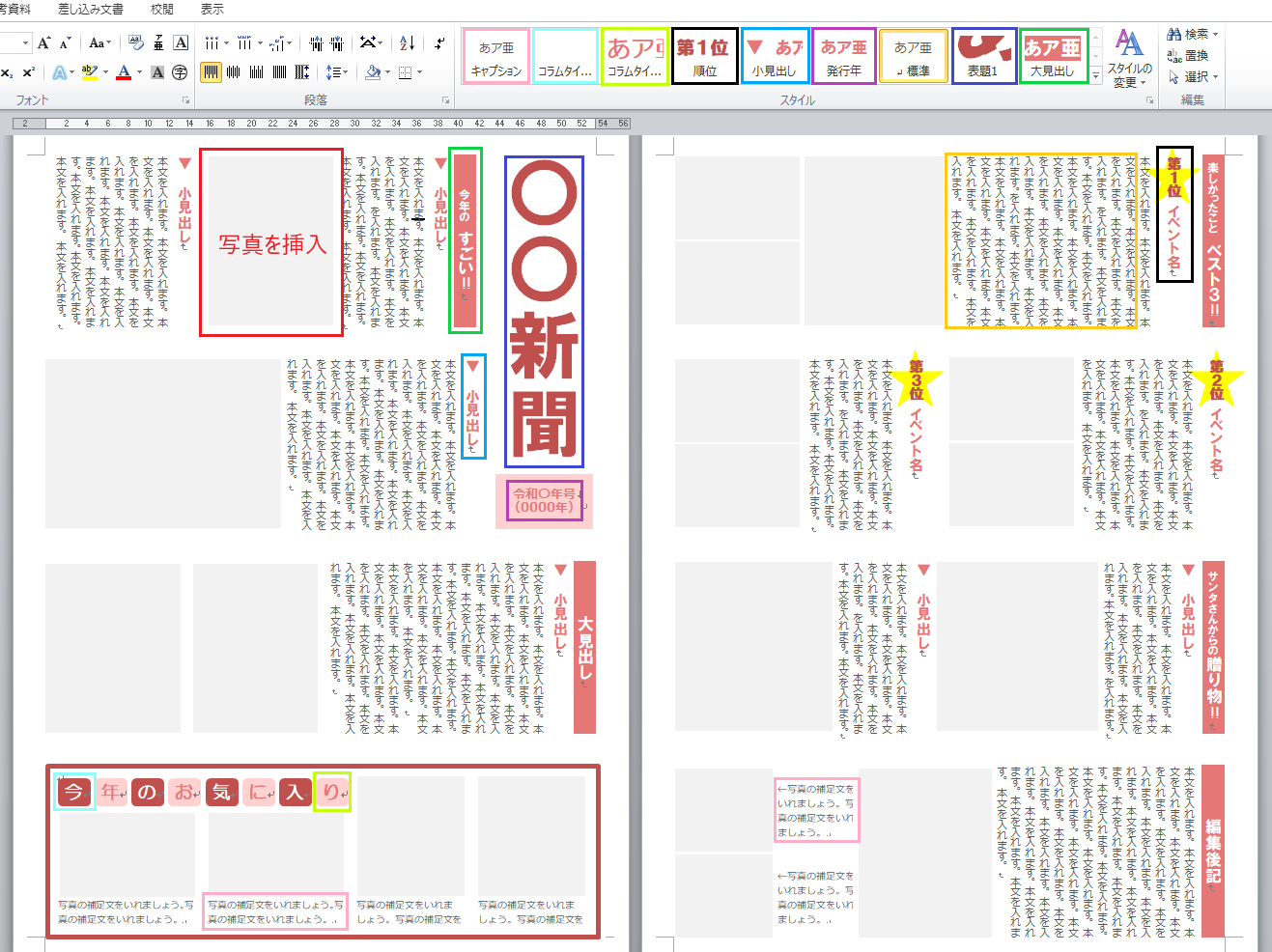Open the Styles pane dialog launcher
The width and height of the screenshot is (1272, 952).
[1150, 100]
